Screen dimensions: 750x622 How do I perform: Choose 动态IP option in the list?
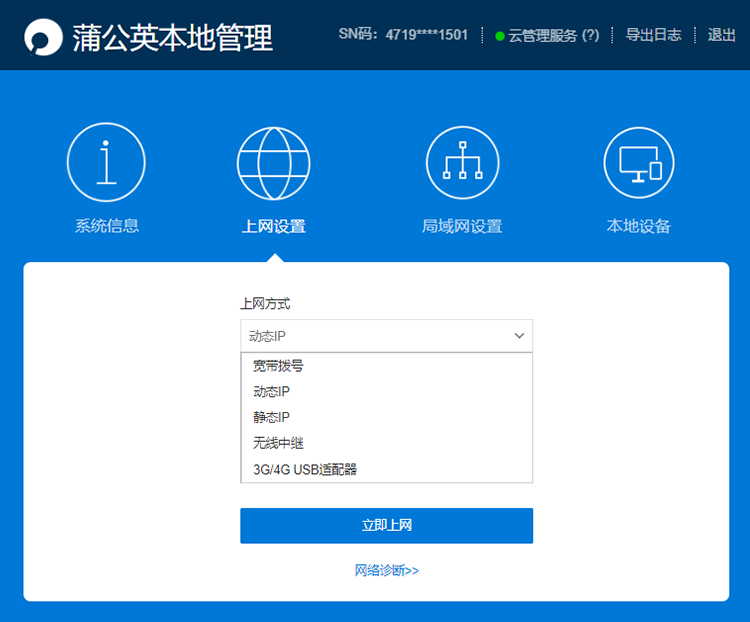[x=386, y=392]
